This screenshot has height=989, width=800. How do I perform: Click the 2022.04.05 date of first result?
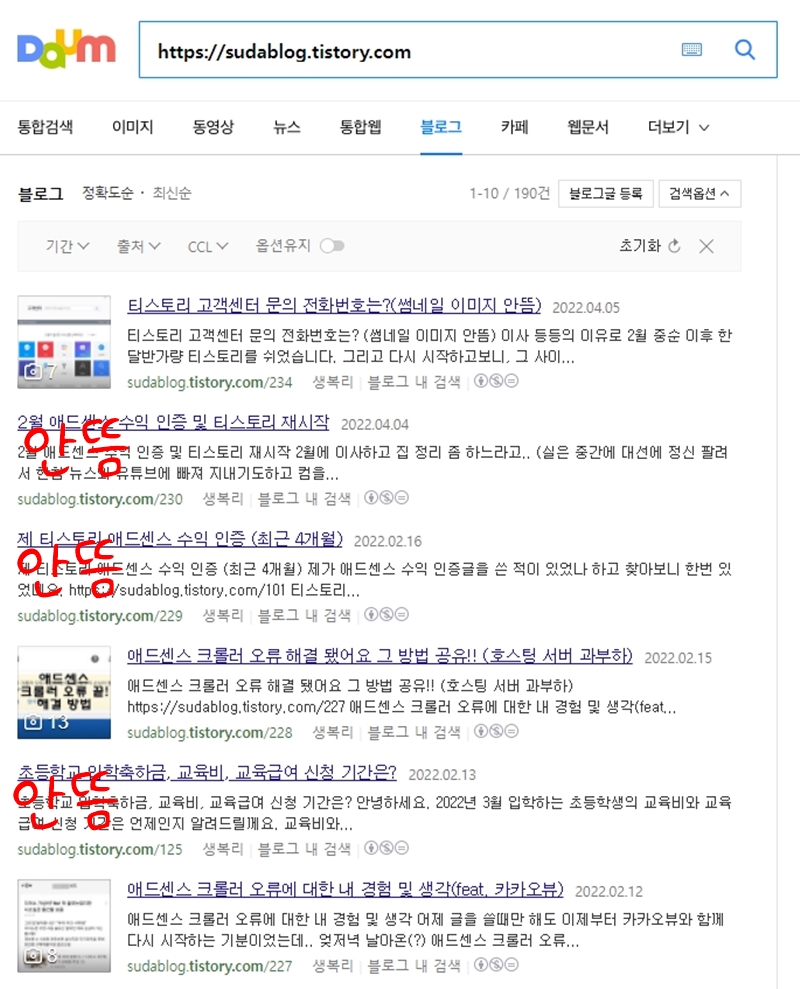(586, 308)
